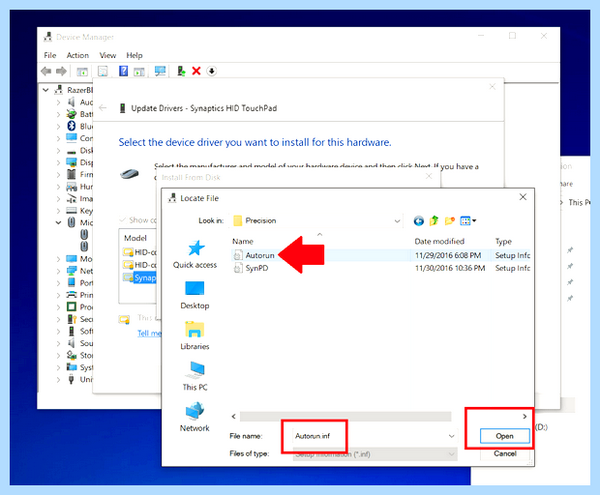600x495 pixels.
Task: Go up one folder level in Locate File
Action: [434, 221]
